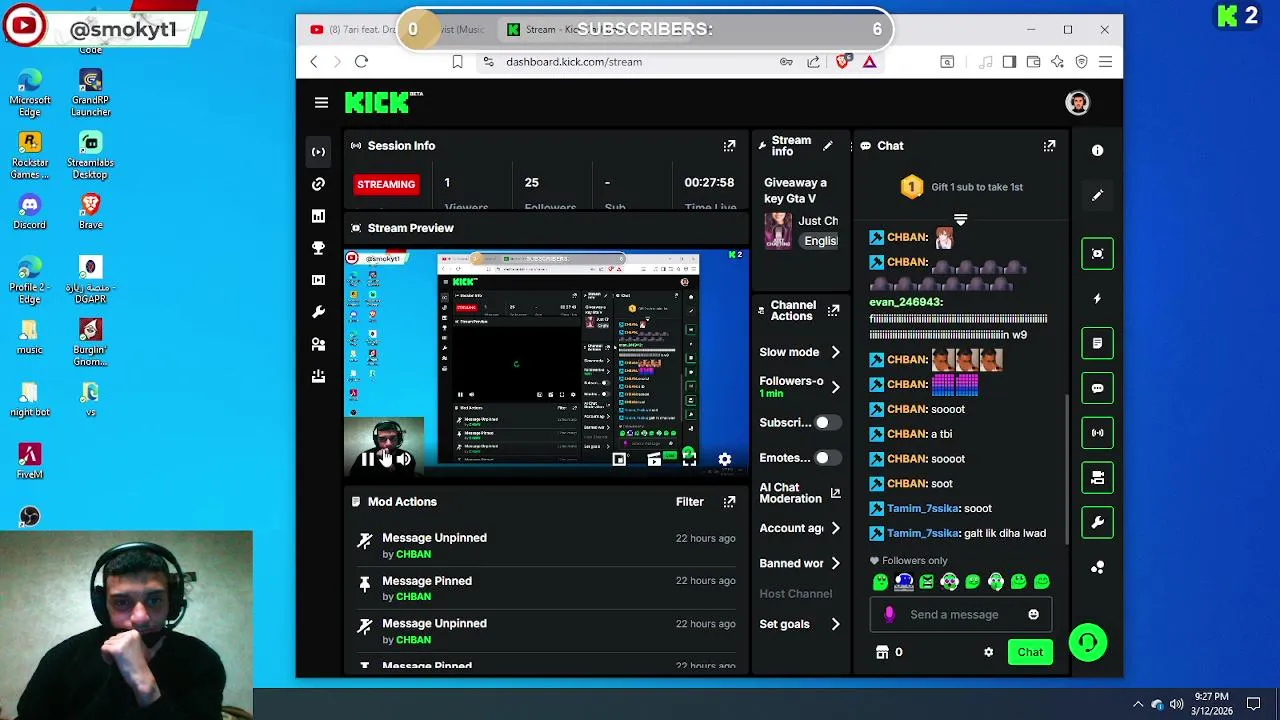
Task: Toggle Emotes-only chat switch
Action: pyautogui.click(x=827, y=458)
